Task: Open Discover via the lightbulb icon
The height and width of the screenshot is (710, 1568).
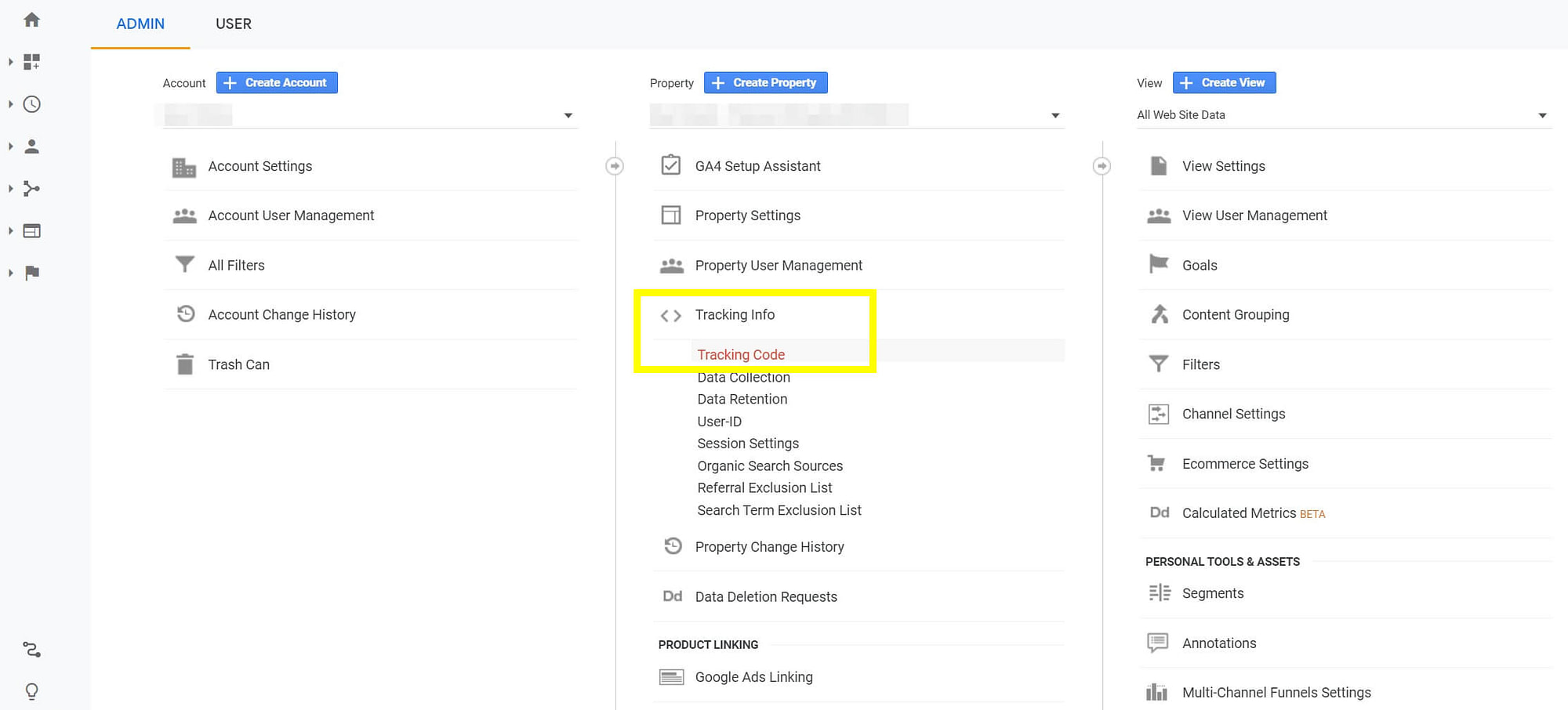Action: tap(31, 690)
